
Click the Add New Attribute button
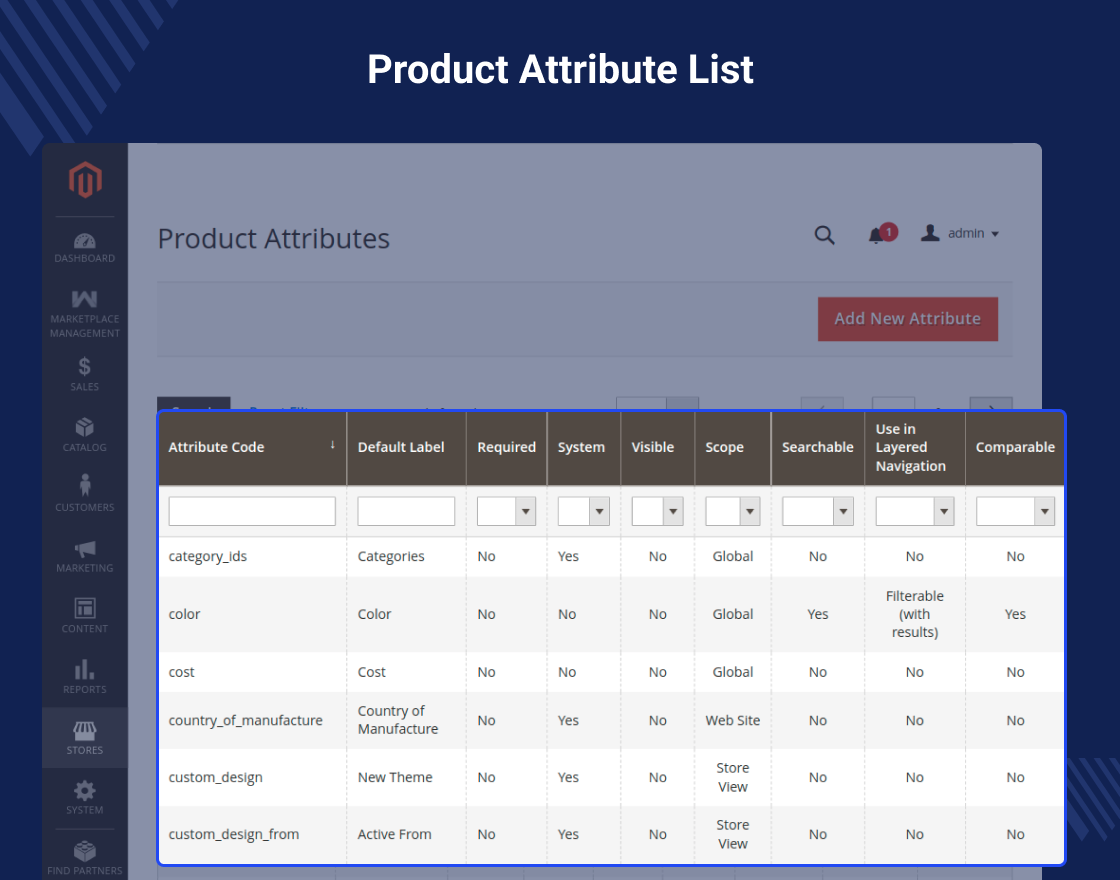[908, 319]
